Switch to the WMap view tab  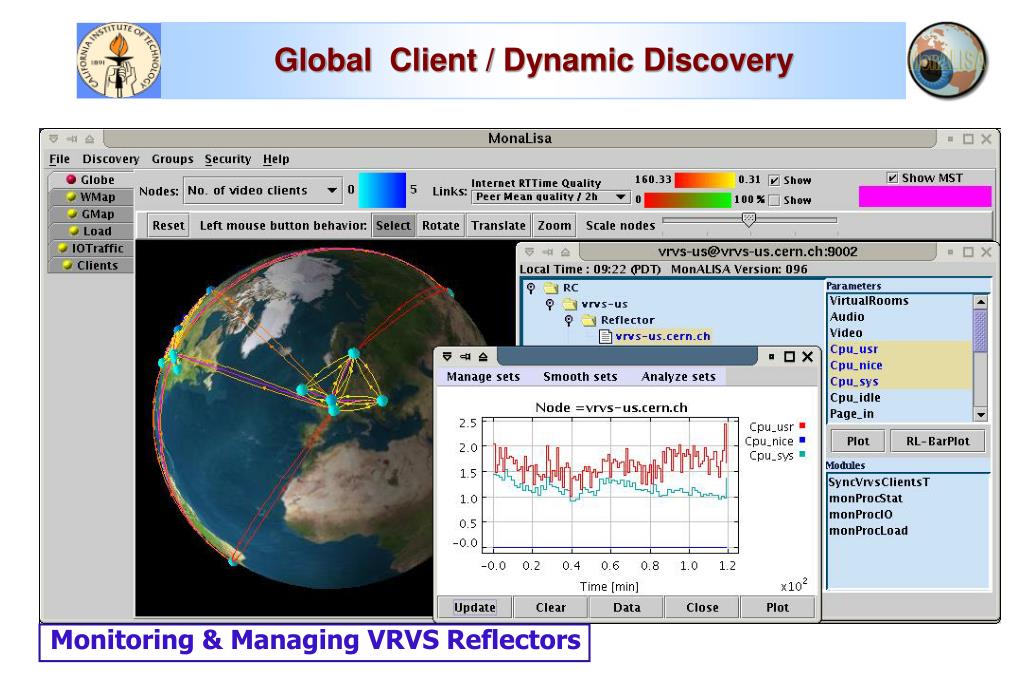coord(91,197)
